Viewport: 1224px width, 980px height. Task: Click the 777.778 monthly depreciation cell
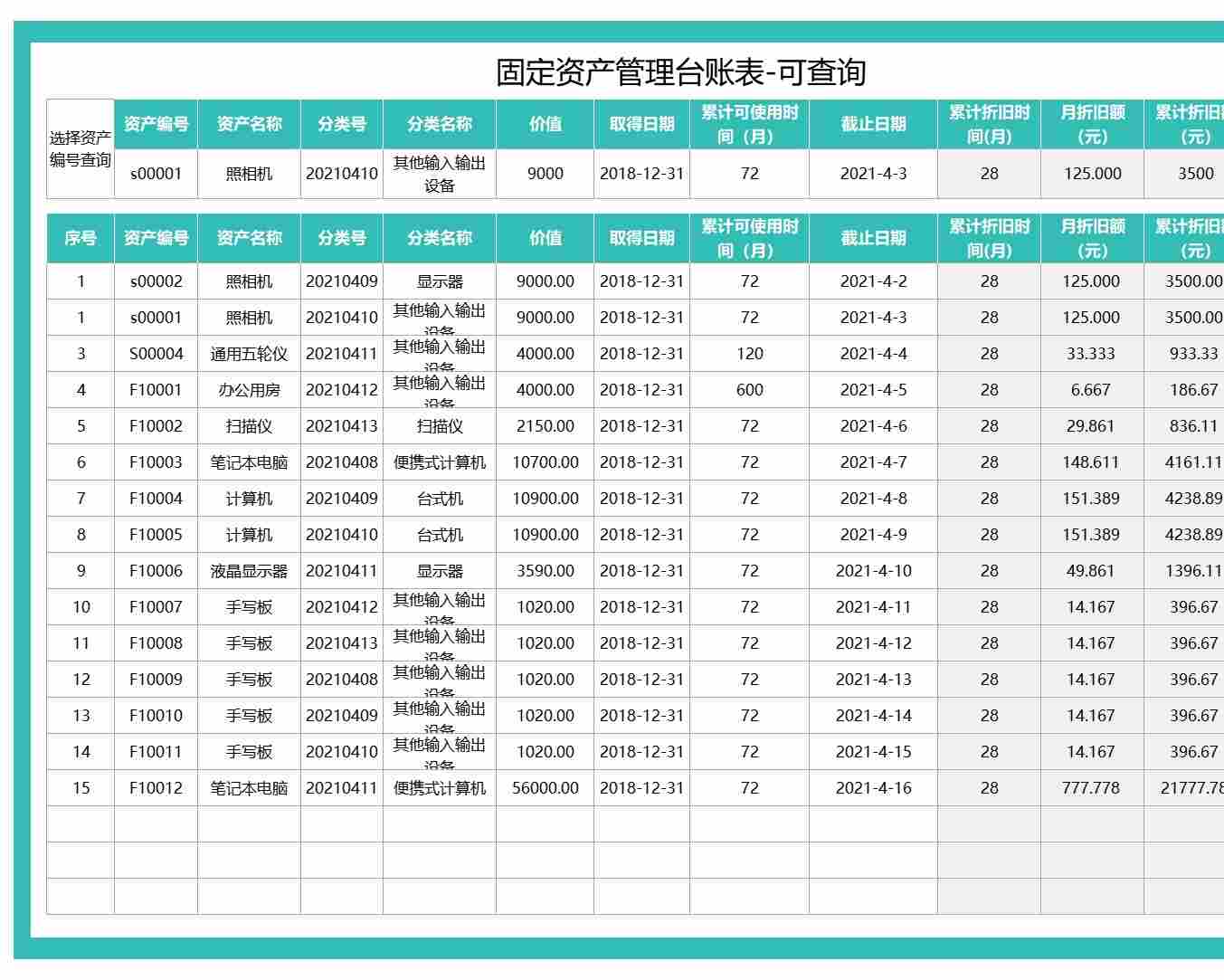coord(1092,788)
